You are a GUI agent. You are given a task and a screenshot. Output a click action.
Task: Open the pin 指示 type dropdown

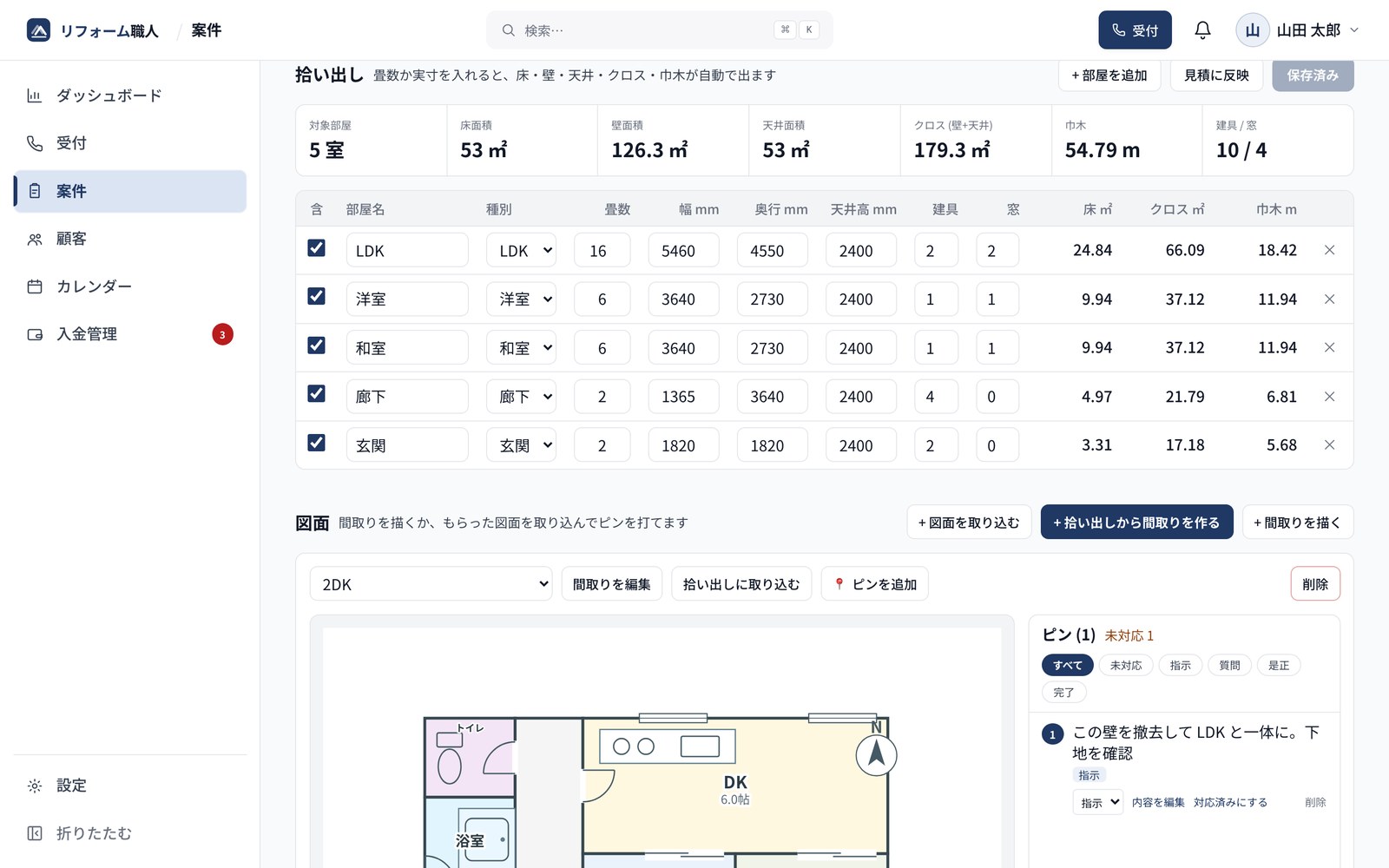coord(1098,802)
